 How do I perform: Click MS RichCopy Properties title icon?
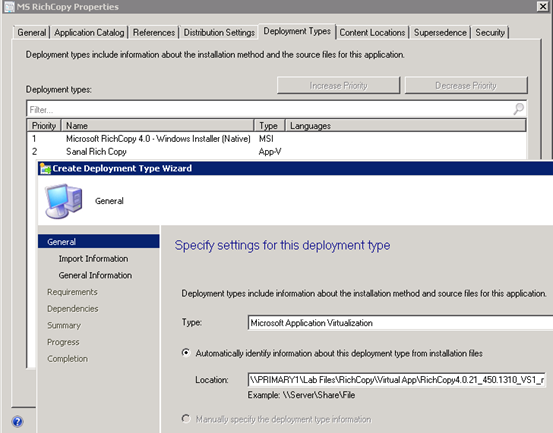(x=9, y=6)
